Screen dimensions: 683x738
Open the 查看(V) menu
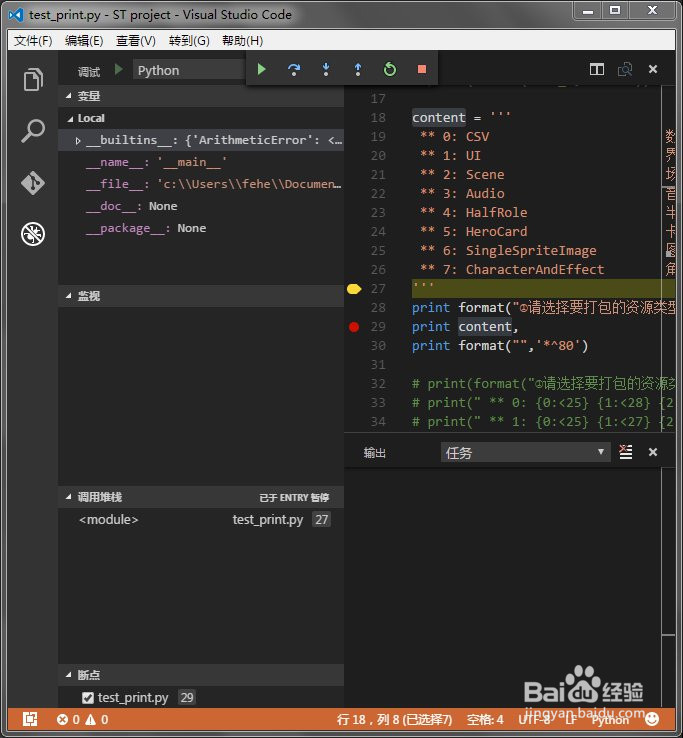point(136,41)
